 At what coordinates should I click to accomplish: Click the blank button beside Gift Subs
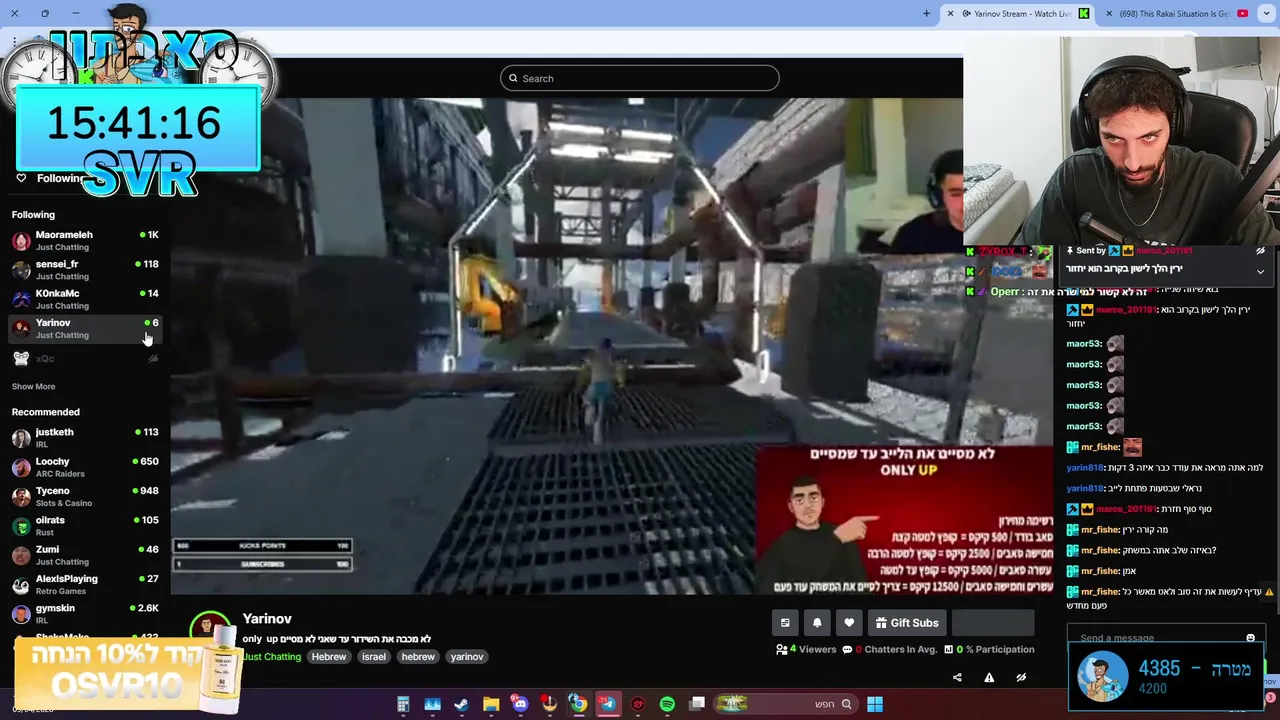coord(993,623)
